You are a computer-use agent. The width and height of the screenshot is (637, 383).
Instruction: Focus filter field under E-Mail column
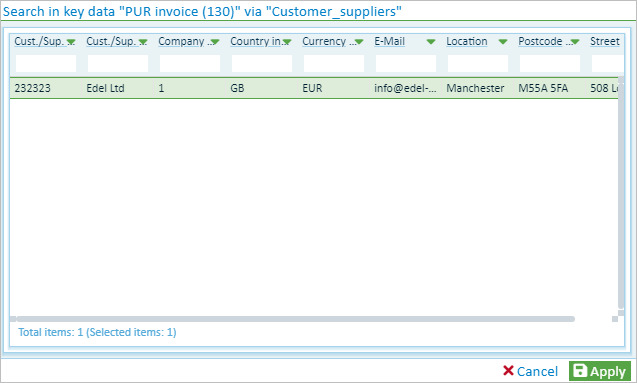[x=405, y=64]
